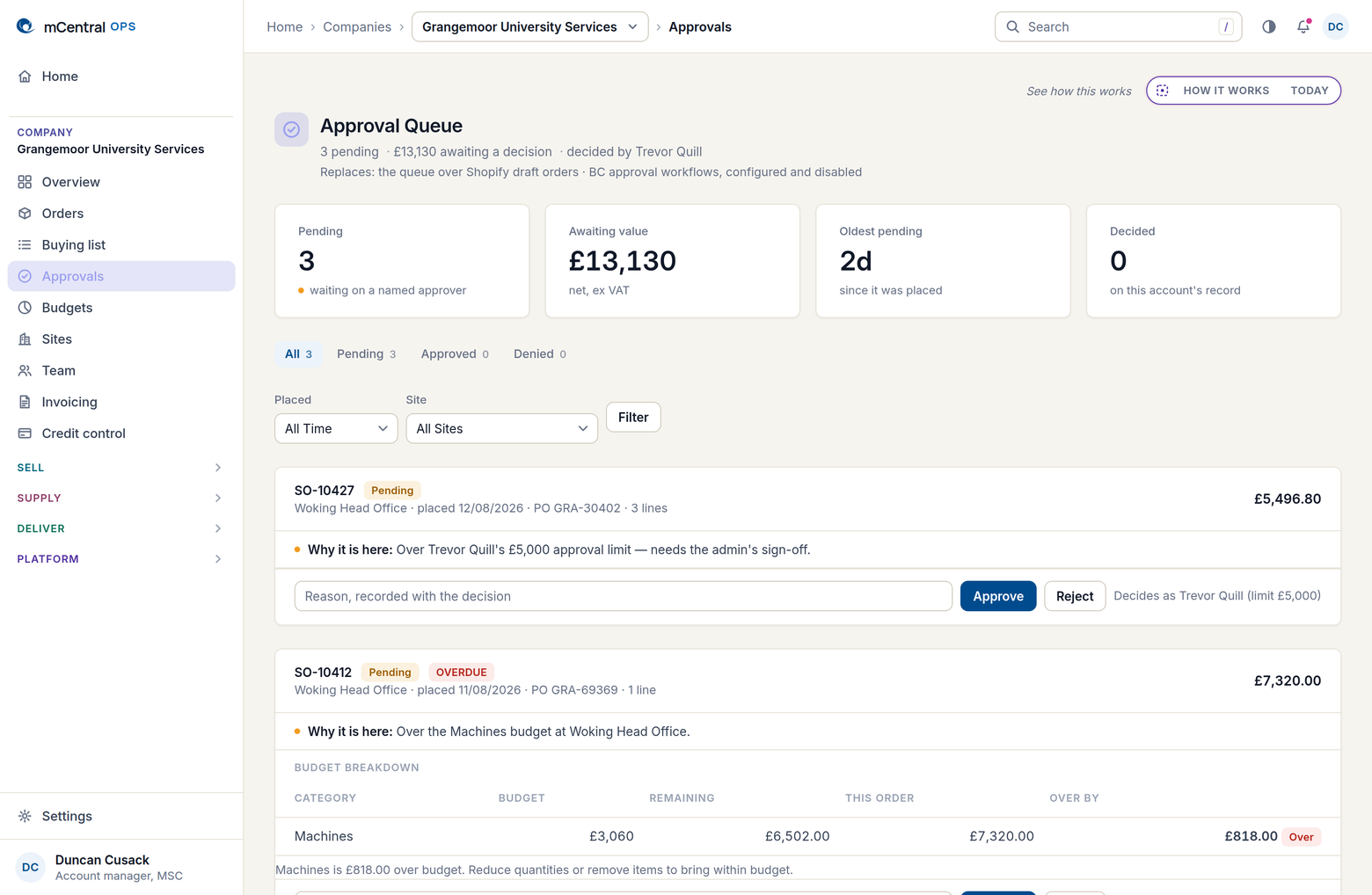Click the search magnifier icon
1372x895 pixels.
[1013, 27]
